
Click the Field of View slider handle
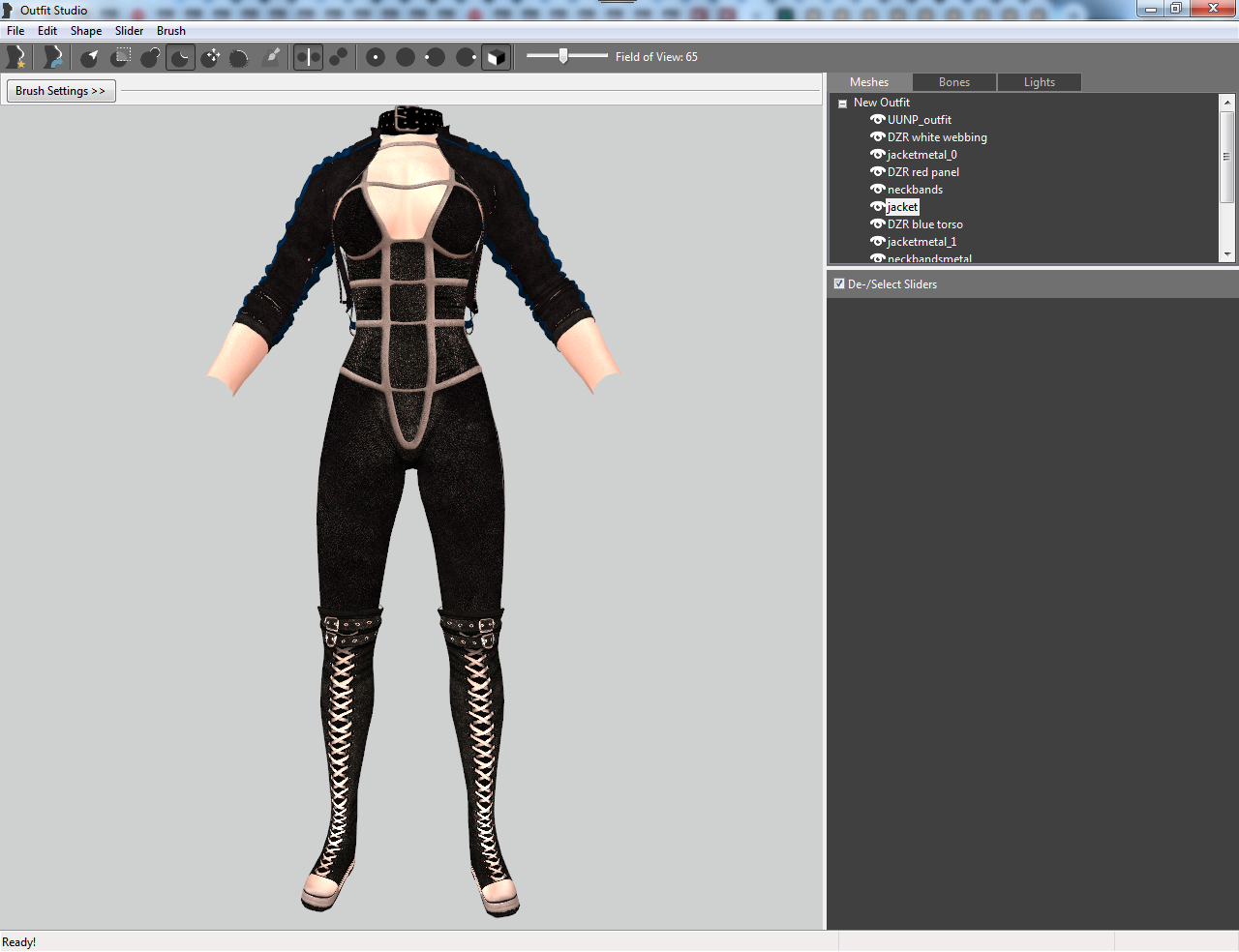tap(563, 56)
